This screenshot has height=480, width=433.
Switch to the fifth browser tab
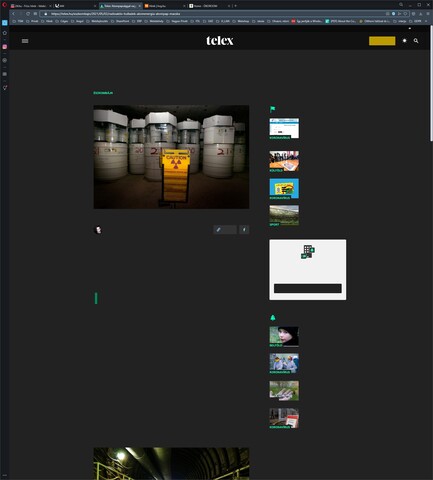coord(209,6)
